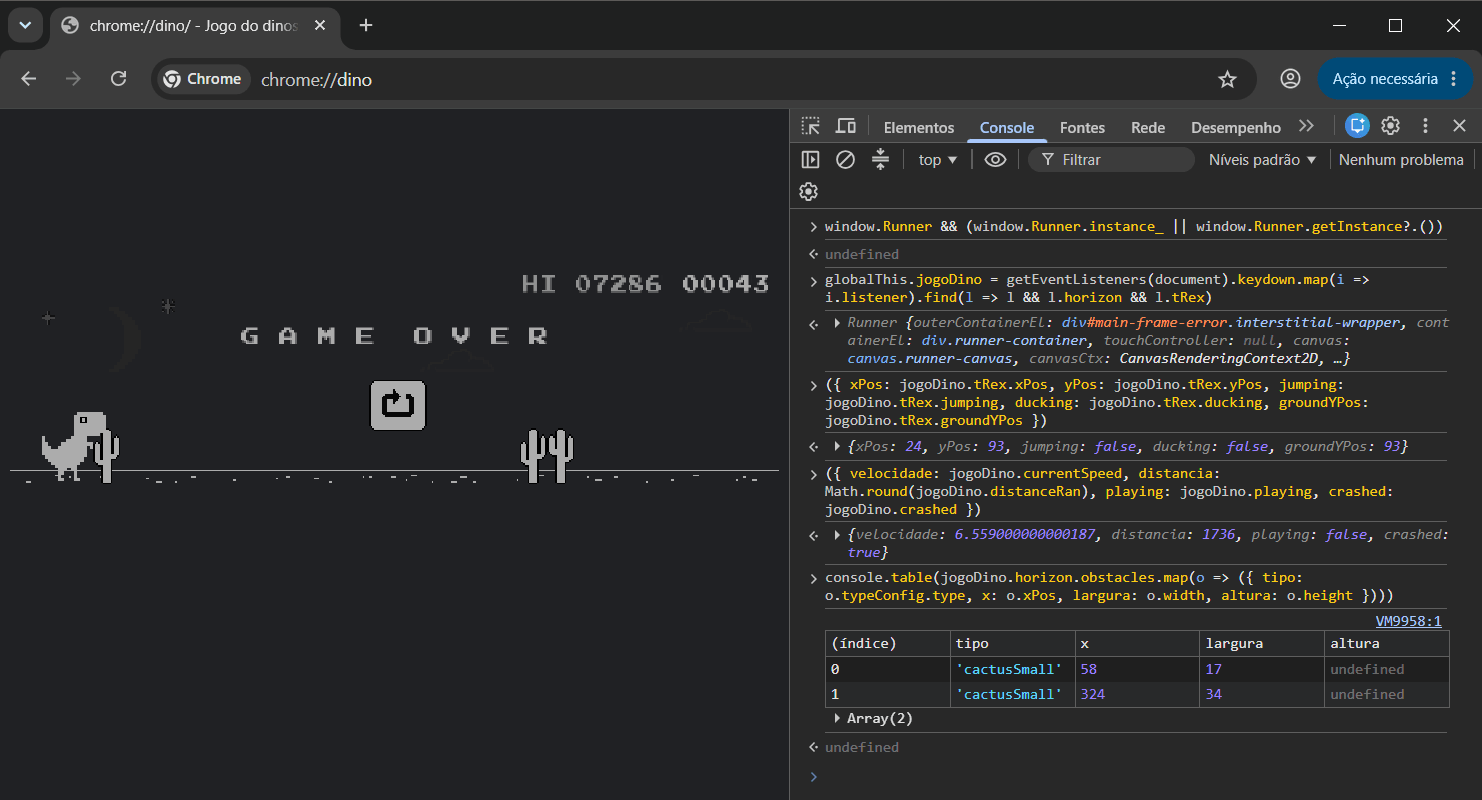Image resolution: width=1482 pixels, height=800 pixels.
Task: Click the Chrome site info chip
Action: point(203,79)
